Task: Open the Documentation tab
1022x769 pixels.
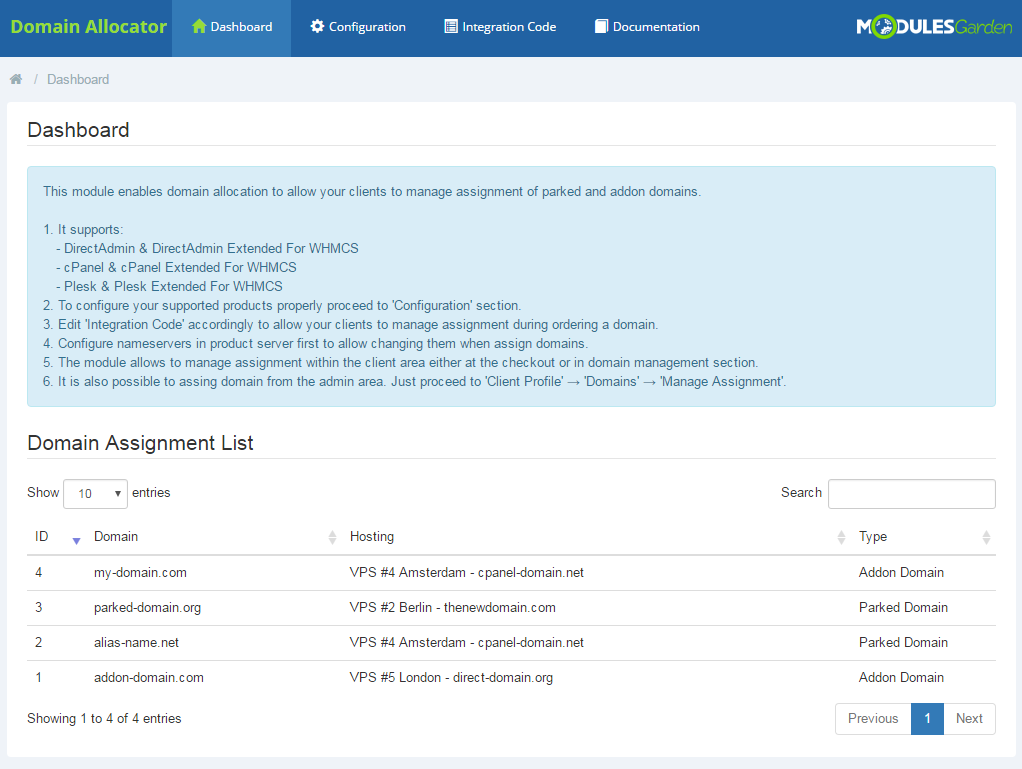Action: pos(646,27)
